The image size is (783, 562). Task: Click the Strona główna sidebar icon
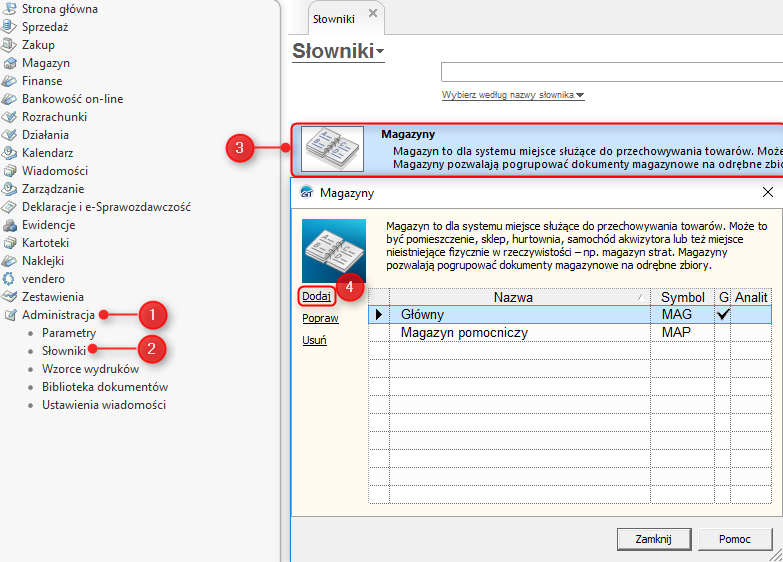pos(9,8)
